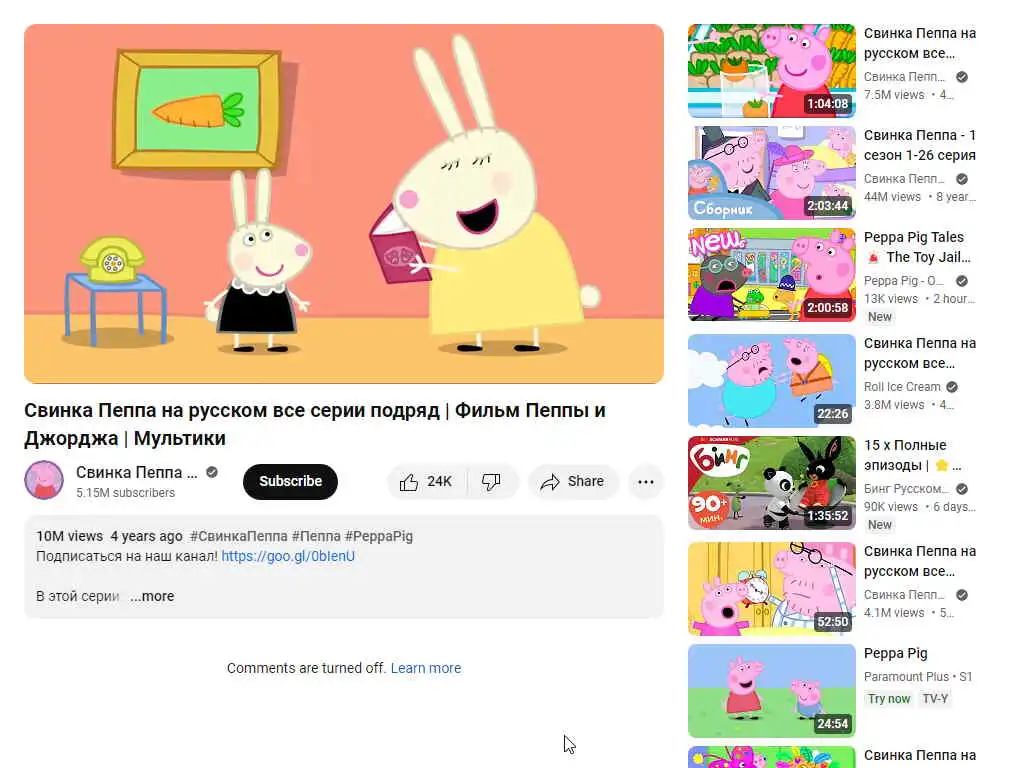Click the Share arrow button
Image resolution: width=1024 pixels, height=768 pixels.
pos(573,482)
